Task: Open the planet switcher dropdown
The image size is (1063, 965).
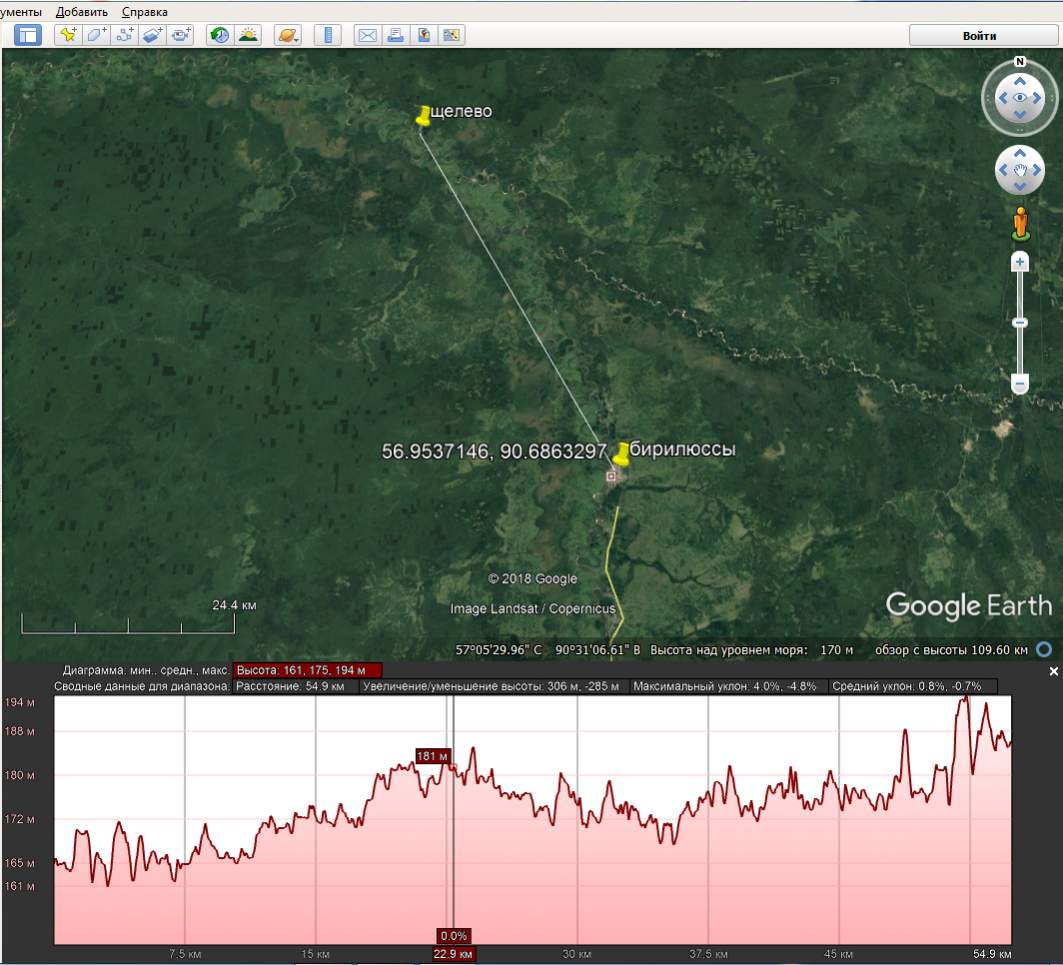Action: click(x=287, y=35)
